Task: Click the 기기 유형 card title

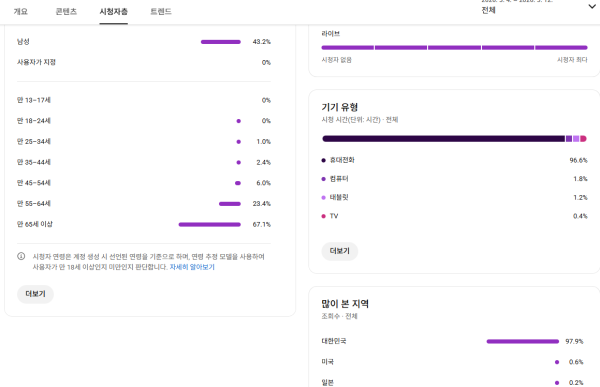Action: pyautogui.click(x=339, y=107)
